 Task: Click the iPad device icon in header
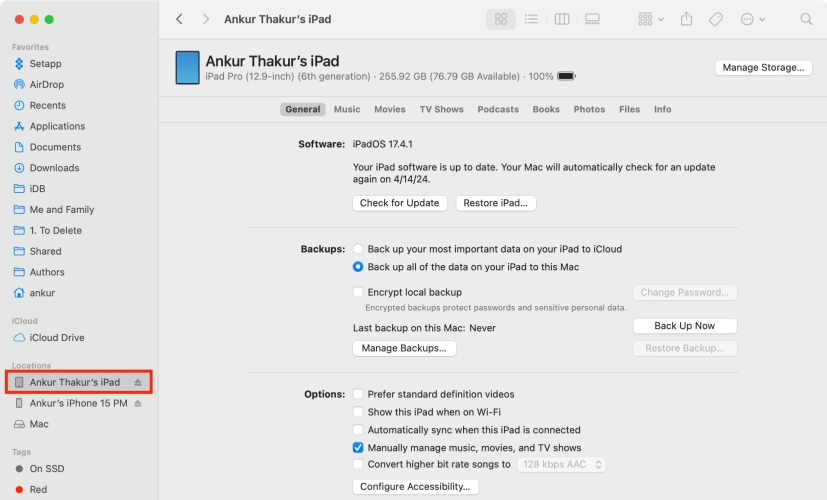[x=187, y=68]
